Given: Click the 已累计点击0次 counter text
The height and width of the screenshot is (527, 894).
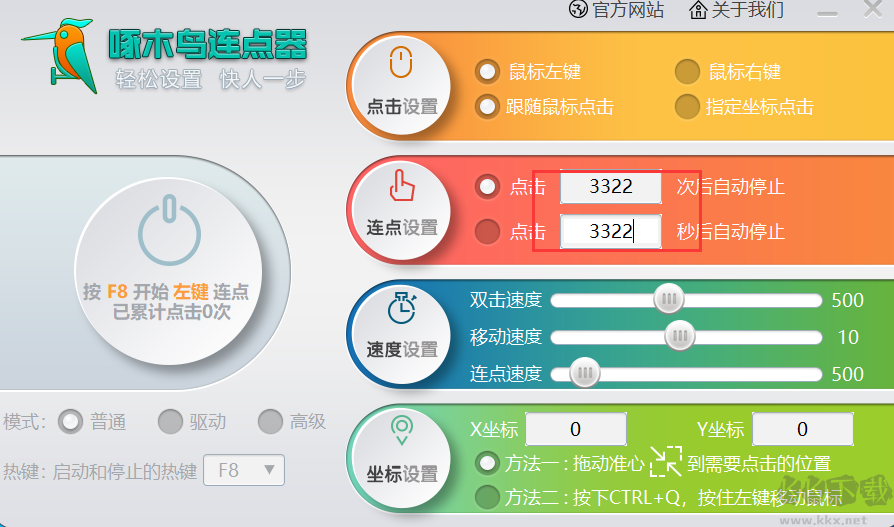Looking at the screenshot, I should point(172,312).
